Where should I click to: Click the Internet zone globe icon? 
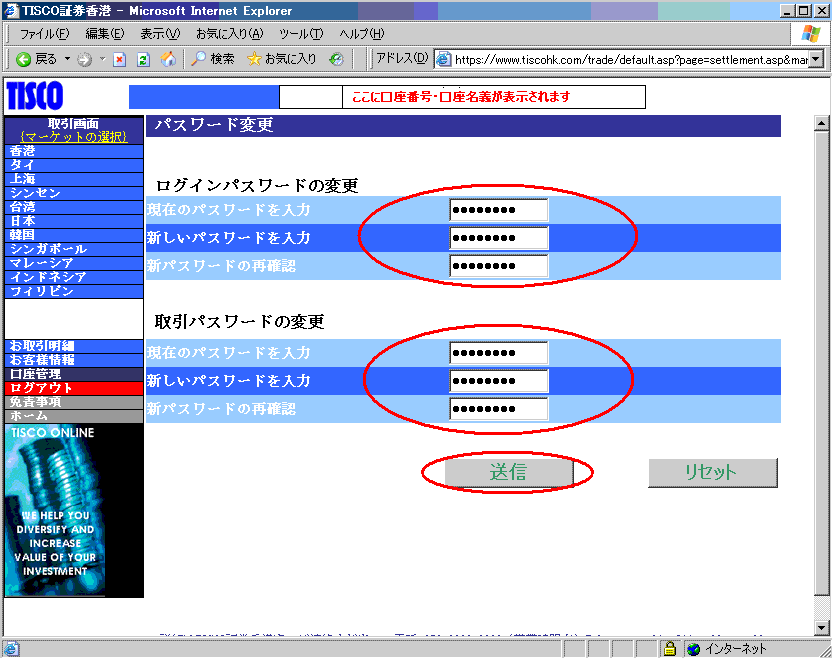694,648
